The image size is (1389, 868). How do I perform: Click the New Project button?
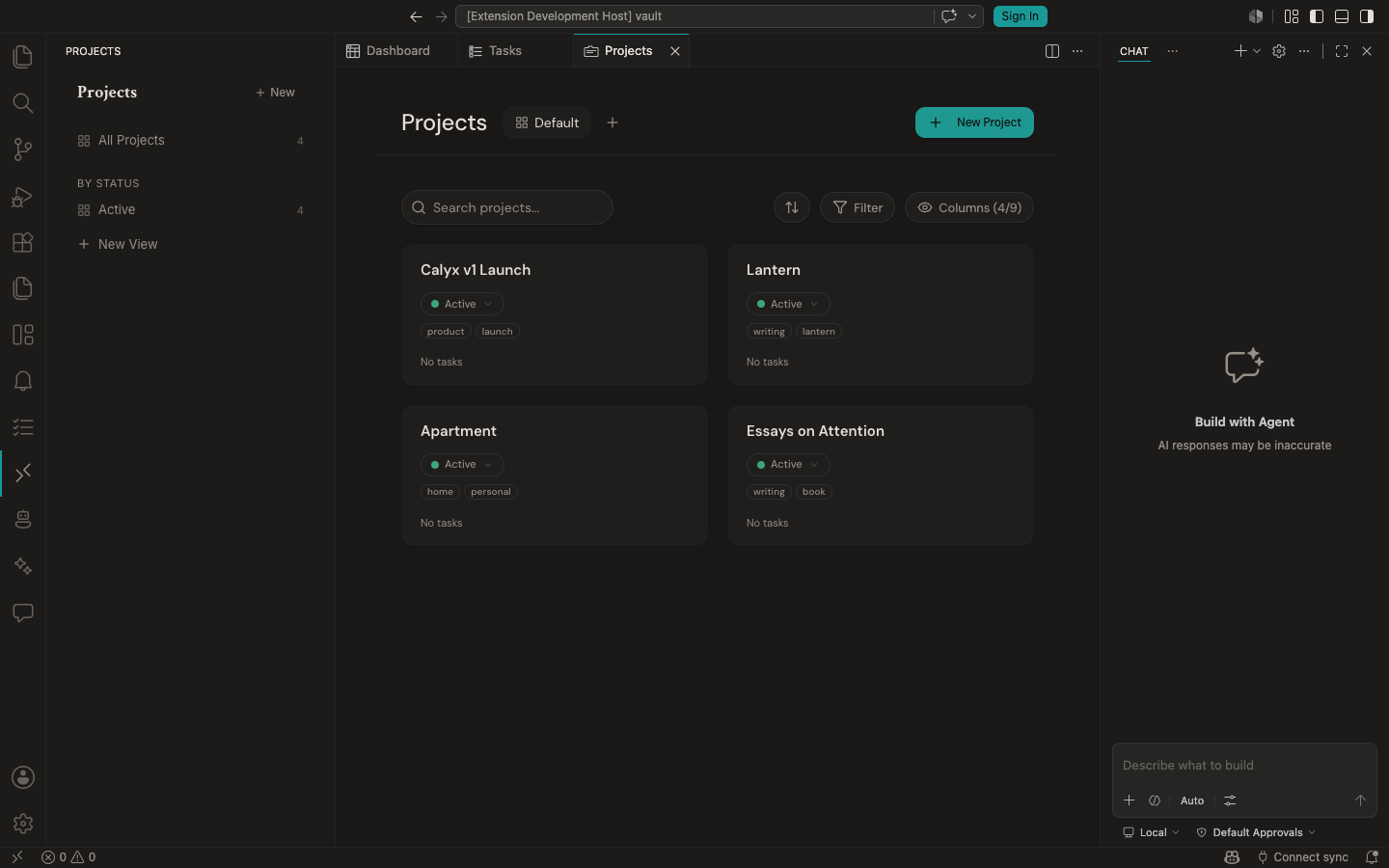tap(974, 122)
